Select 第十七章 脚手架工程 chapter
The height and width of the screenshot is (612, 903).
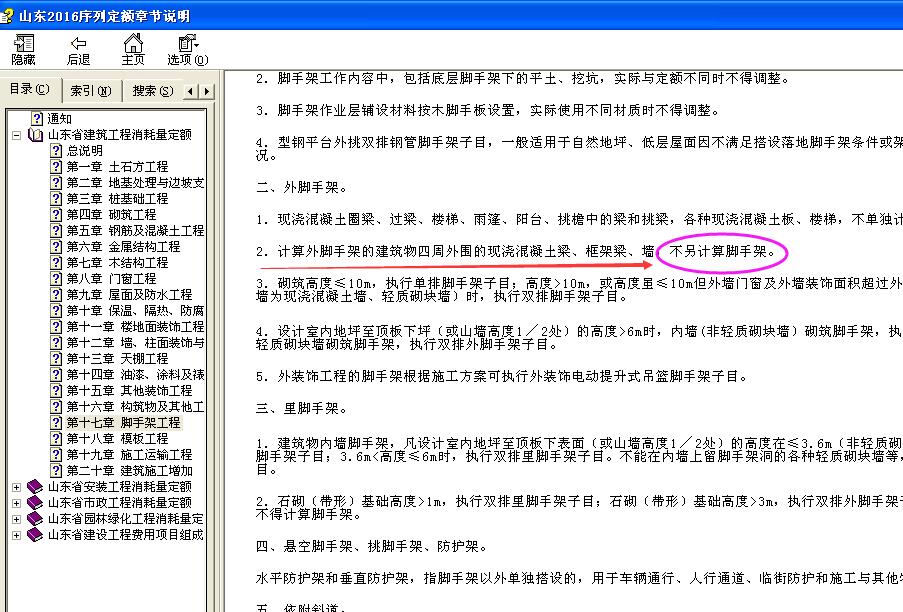point(123,423)
